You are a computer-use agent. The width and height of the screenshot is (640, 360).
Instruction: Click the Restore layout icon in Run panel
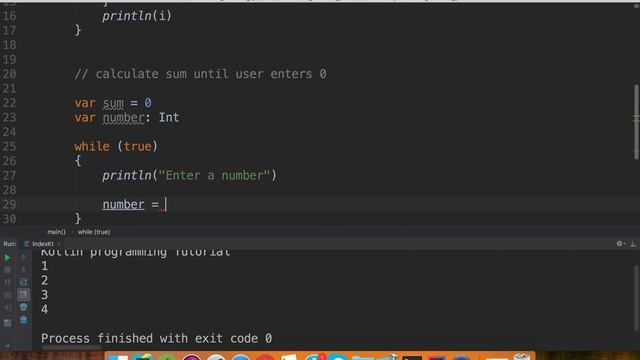tap(7, 323)
